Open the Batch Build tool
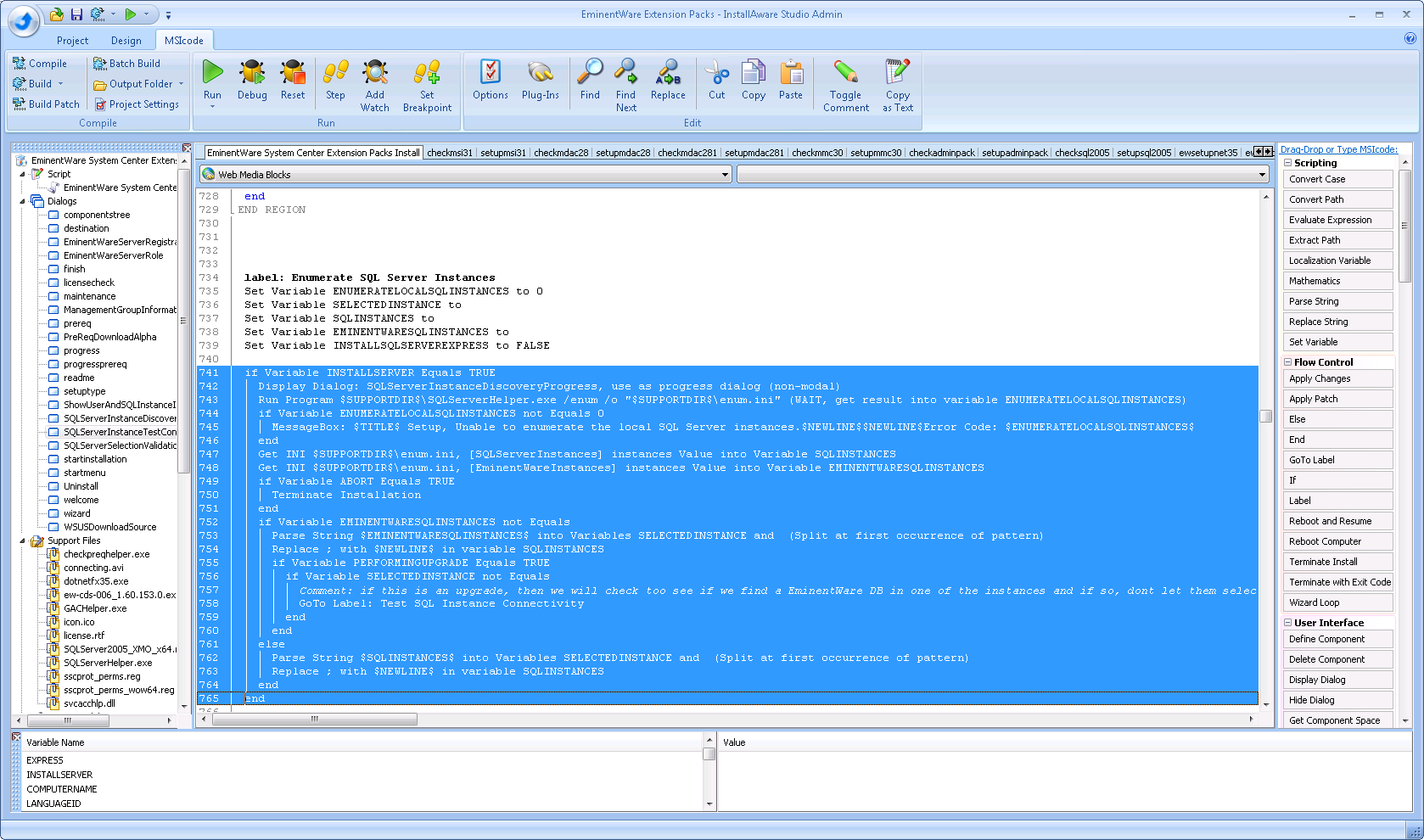1424x840 pixels. pos(126,64)
